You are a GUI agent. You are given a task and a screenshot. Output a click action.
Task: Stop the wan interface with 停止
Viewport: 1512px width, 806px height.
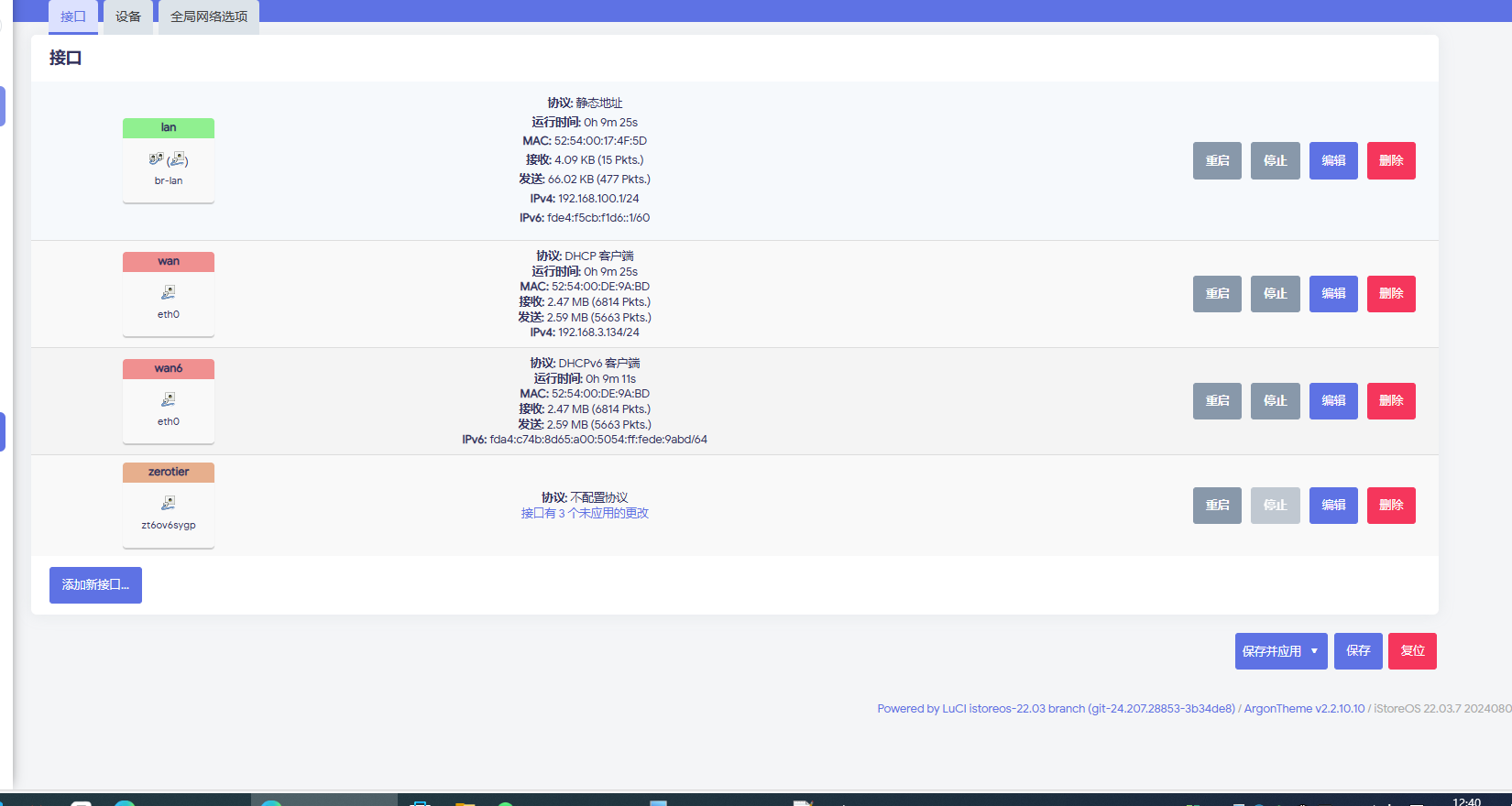click(x=1276, y=294)
